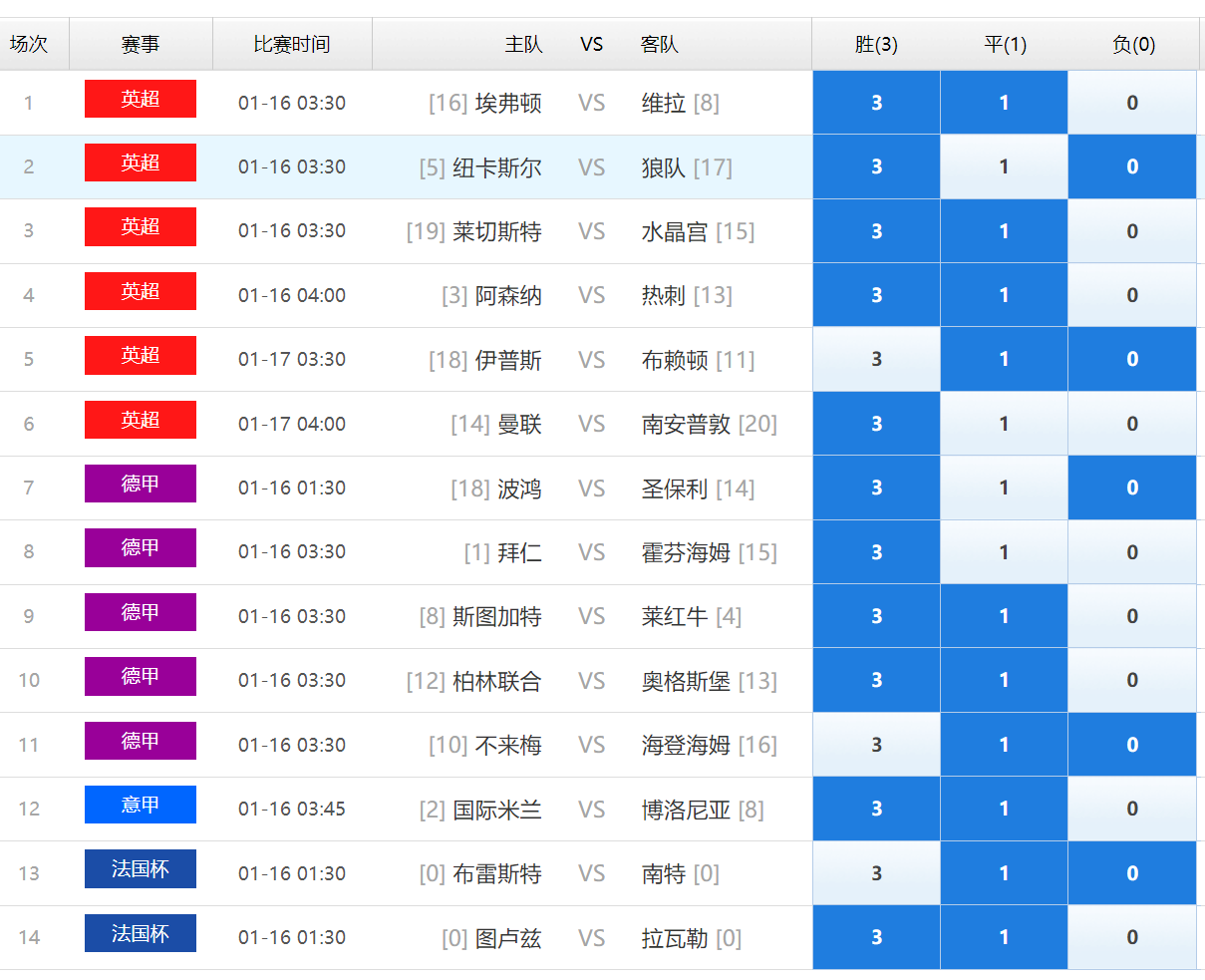Toggle the 0 option for 拜仁 vs 霍芬海姆
1205x980 pixels.
(x=1132, y=552)
